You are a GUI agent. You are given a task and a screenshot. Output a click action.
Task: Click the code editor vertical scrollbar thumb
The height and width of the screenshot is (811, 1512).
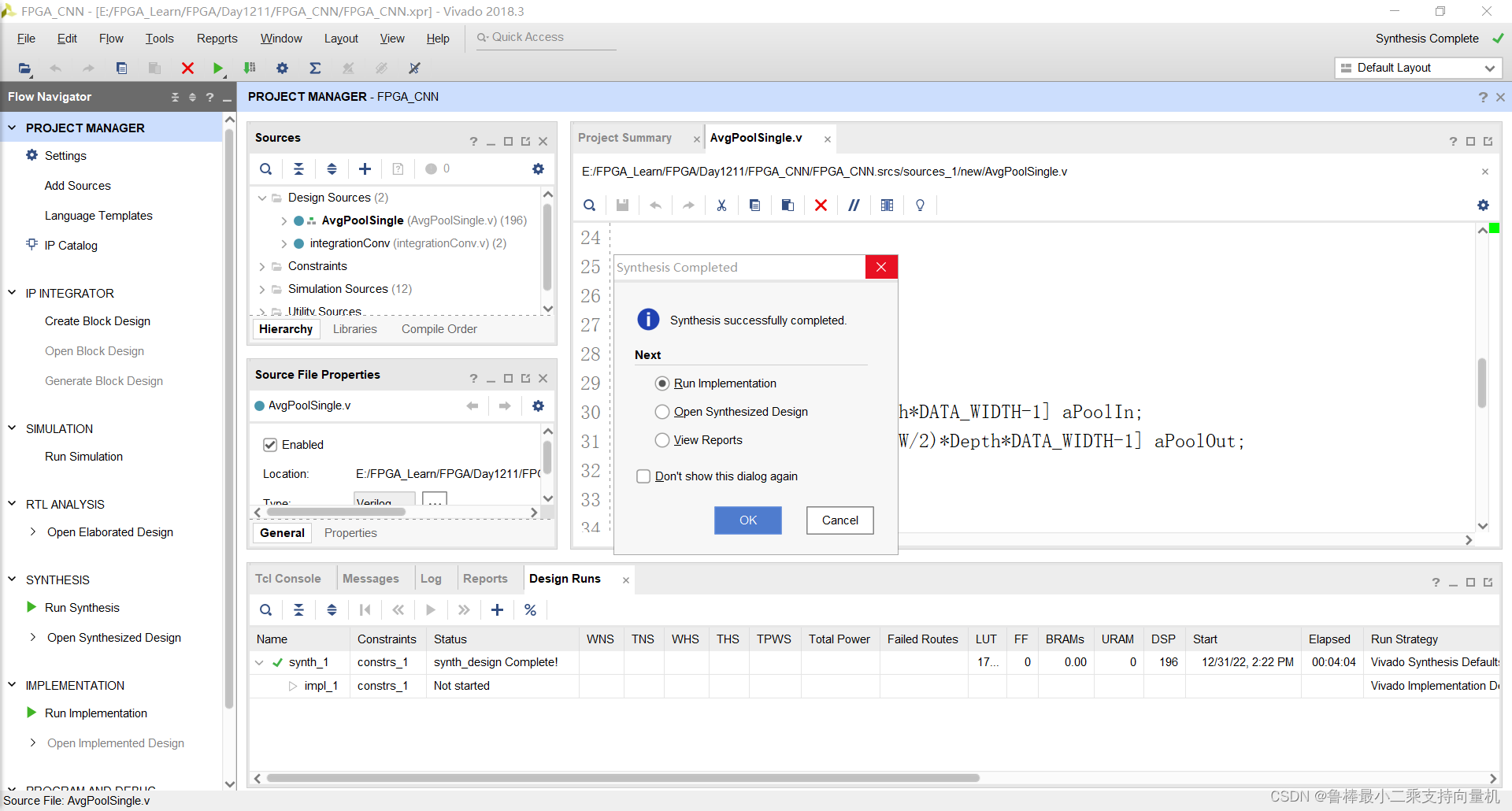click(1482, 383)
